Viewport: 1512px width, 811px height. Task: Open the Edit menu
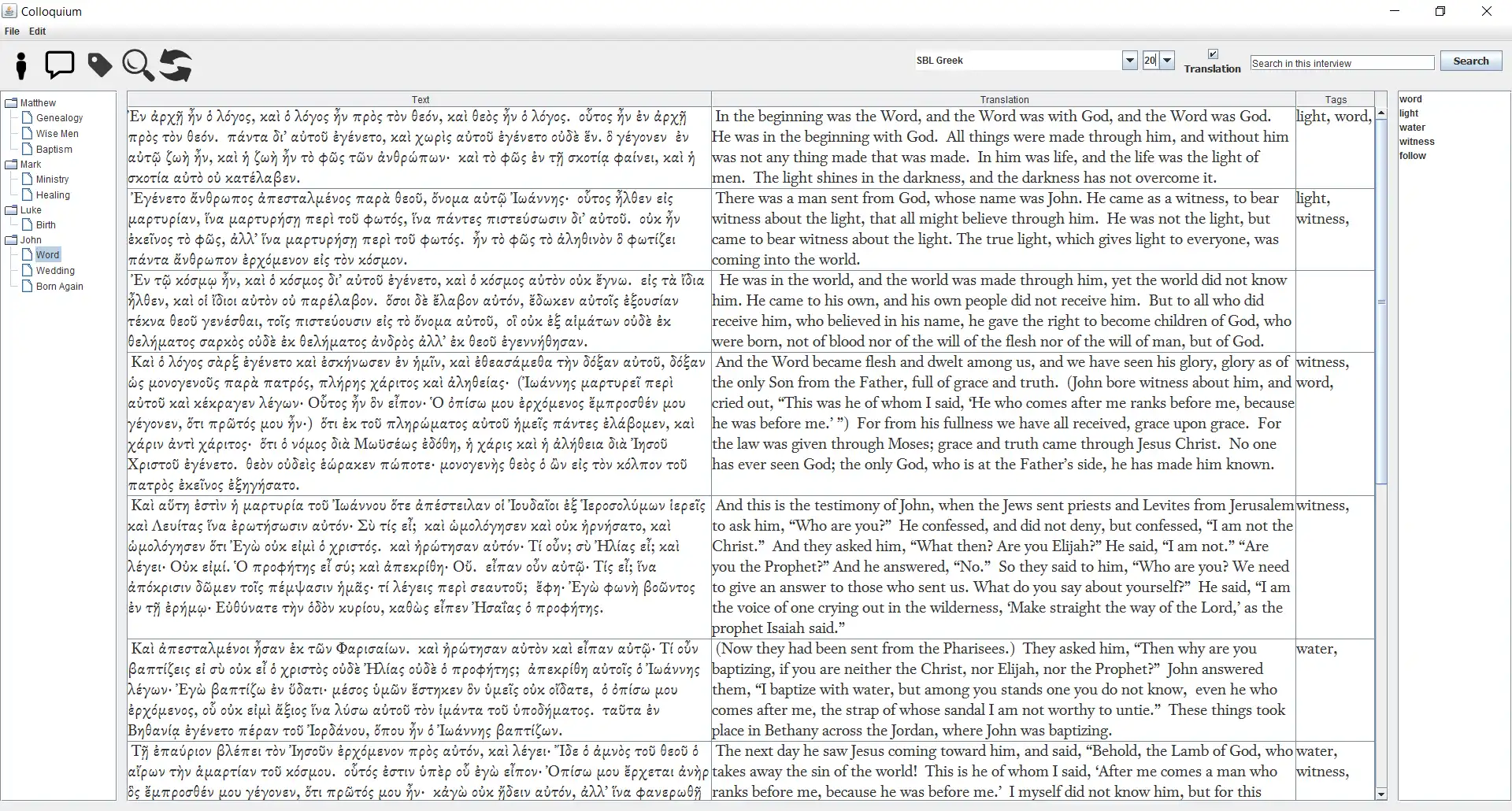tap(38, 31)
